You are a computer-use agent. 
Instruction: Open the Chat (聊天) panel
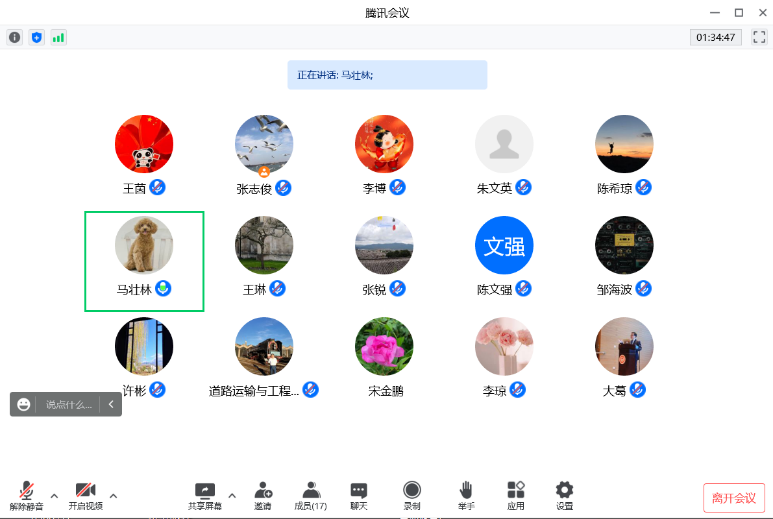(359, 495)
